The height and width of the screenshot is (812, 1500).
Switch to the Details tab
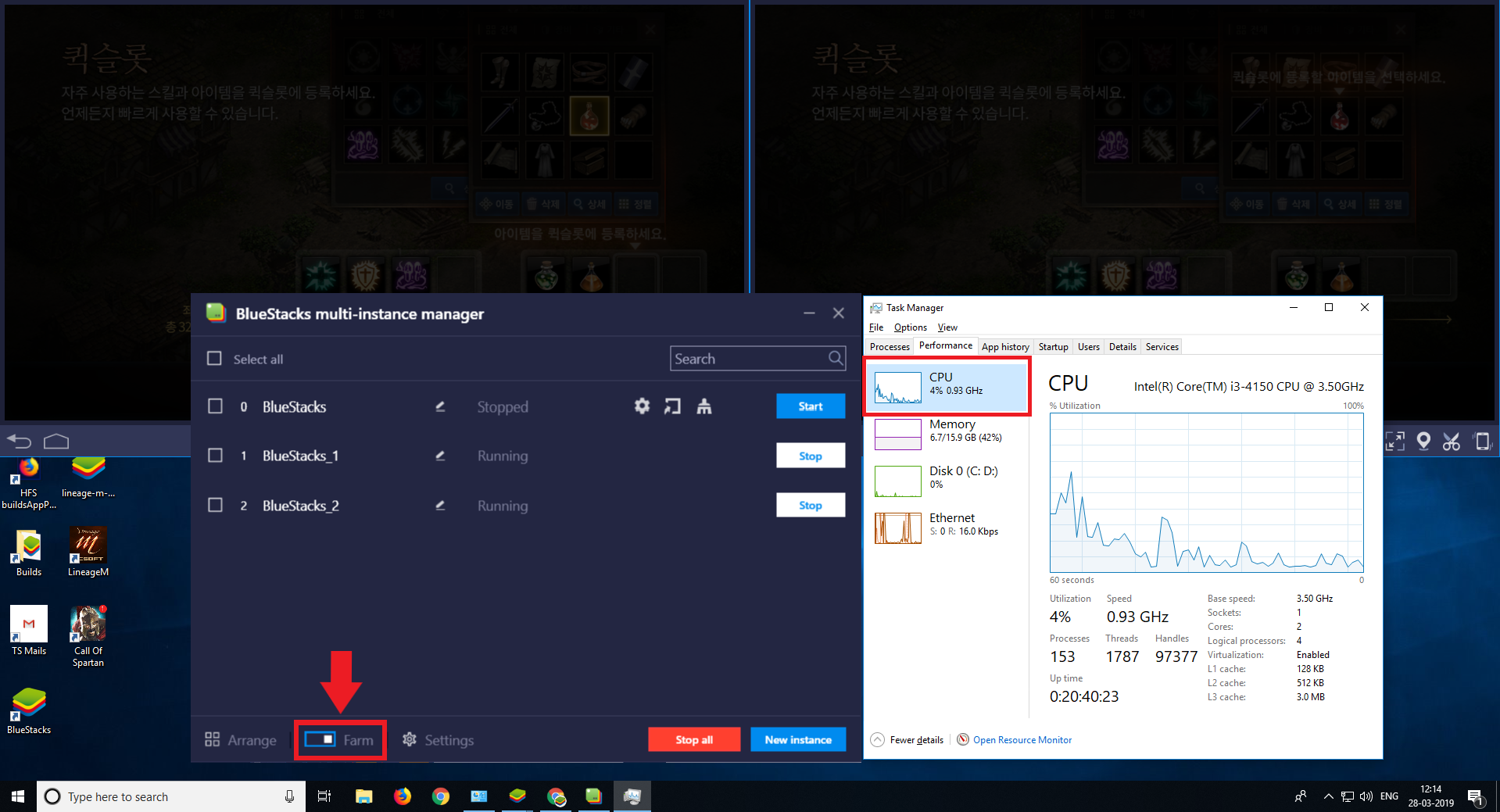(x=1122, y=347)
